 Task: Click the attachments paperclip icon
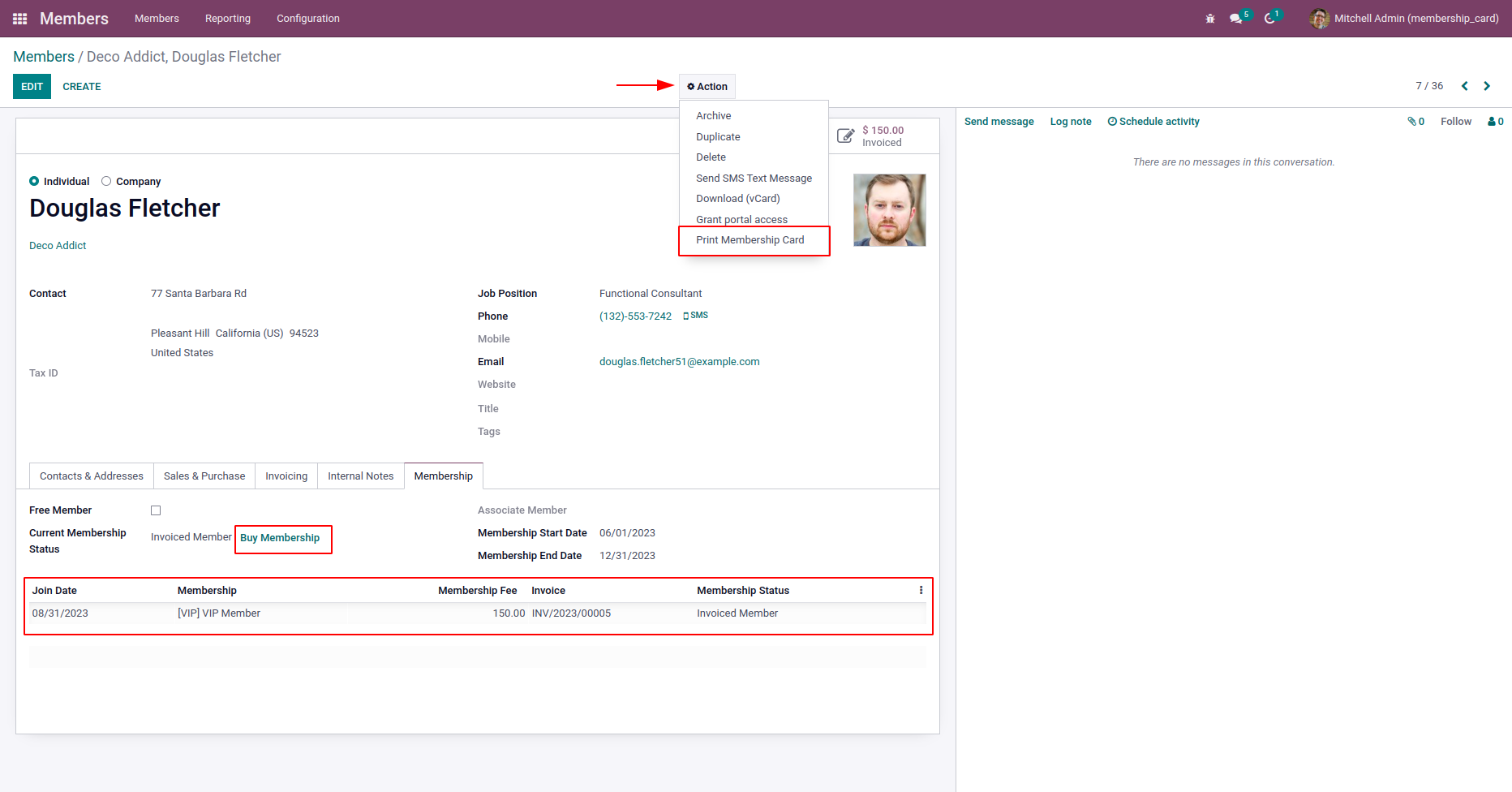pos(1415,122)
